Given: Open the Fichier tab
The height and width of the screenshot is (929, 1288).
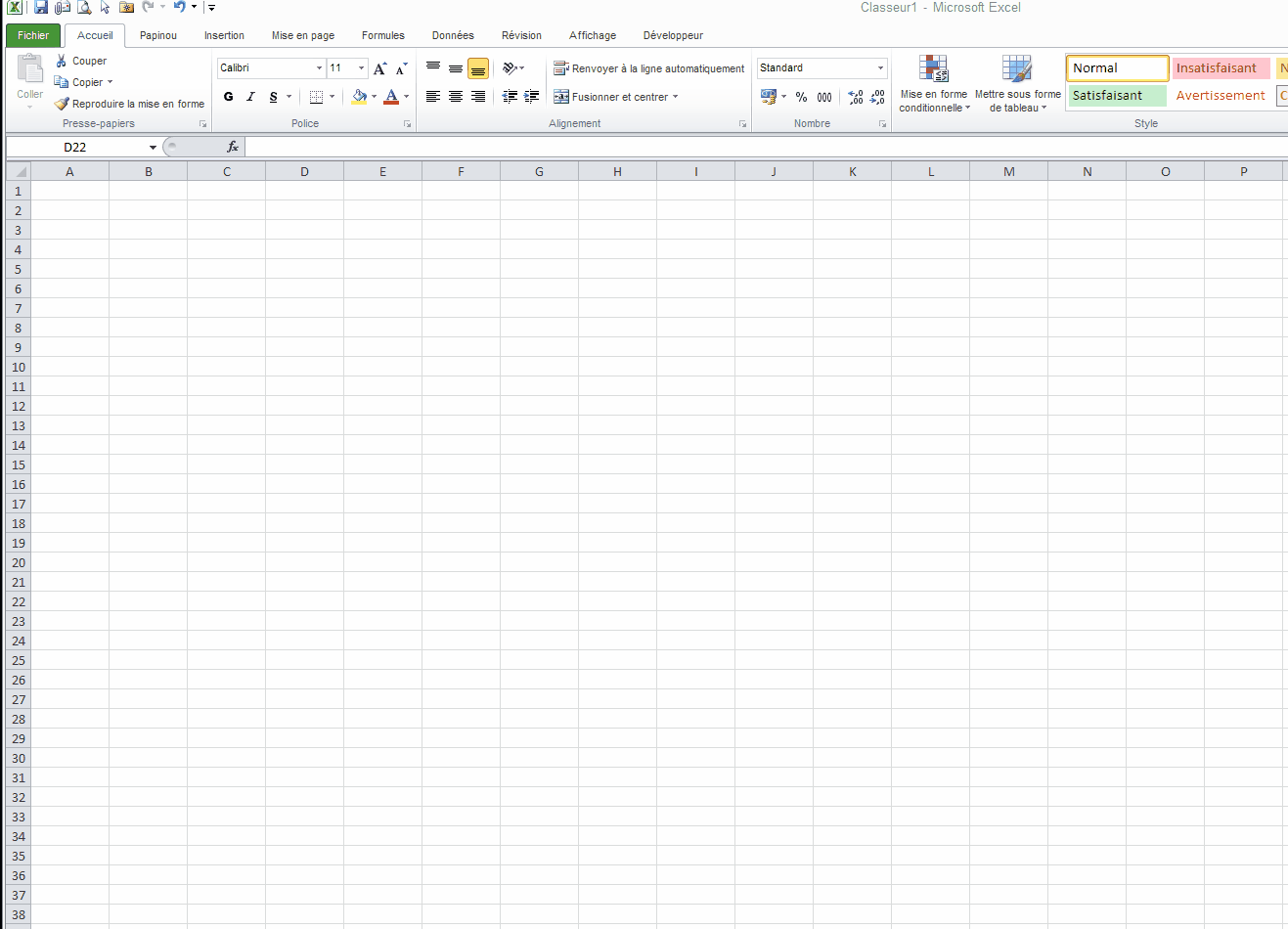Looking at the screenshot, I should [x=33, y=35].
